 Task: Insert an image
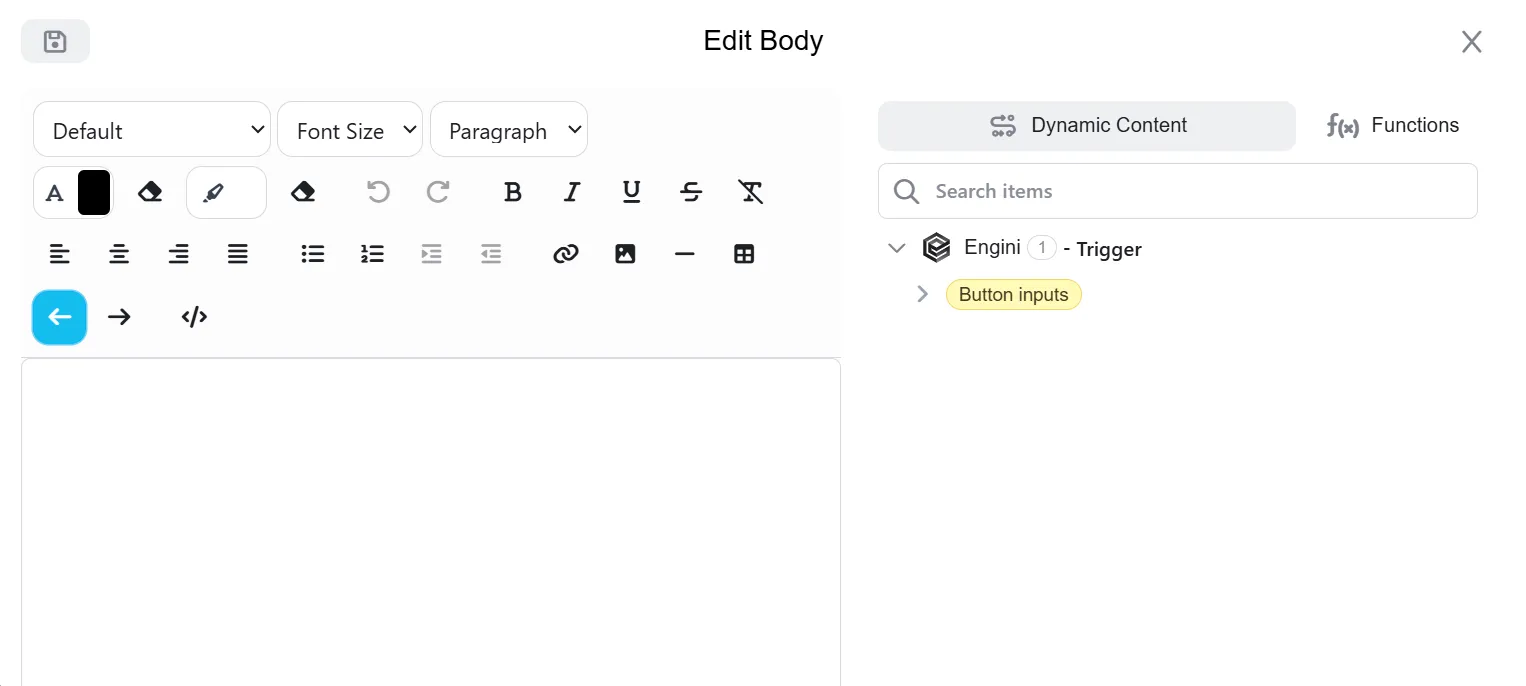625,255
